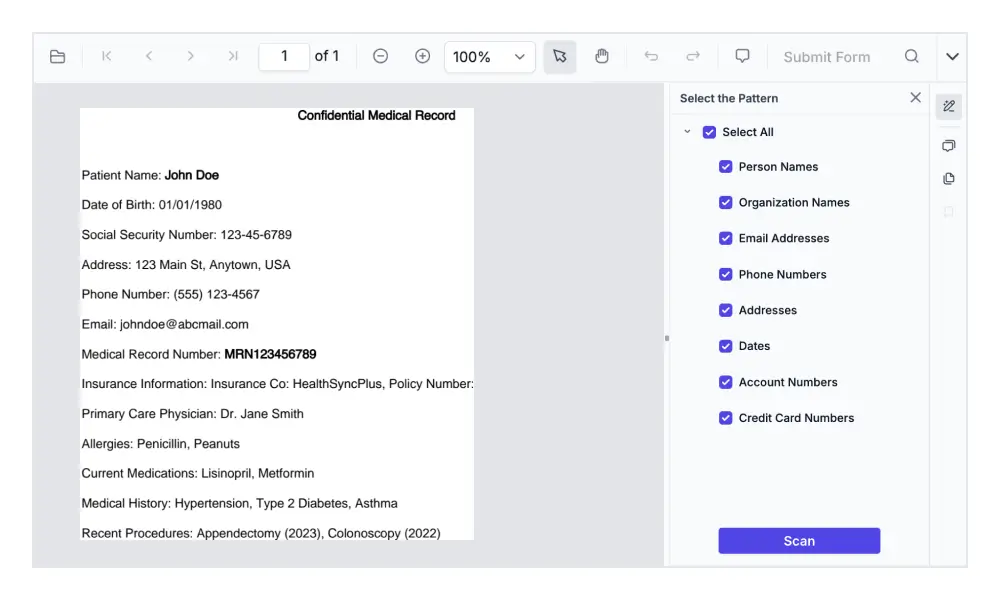Click Submit Form in the toolbar

click(826, 57)
